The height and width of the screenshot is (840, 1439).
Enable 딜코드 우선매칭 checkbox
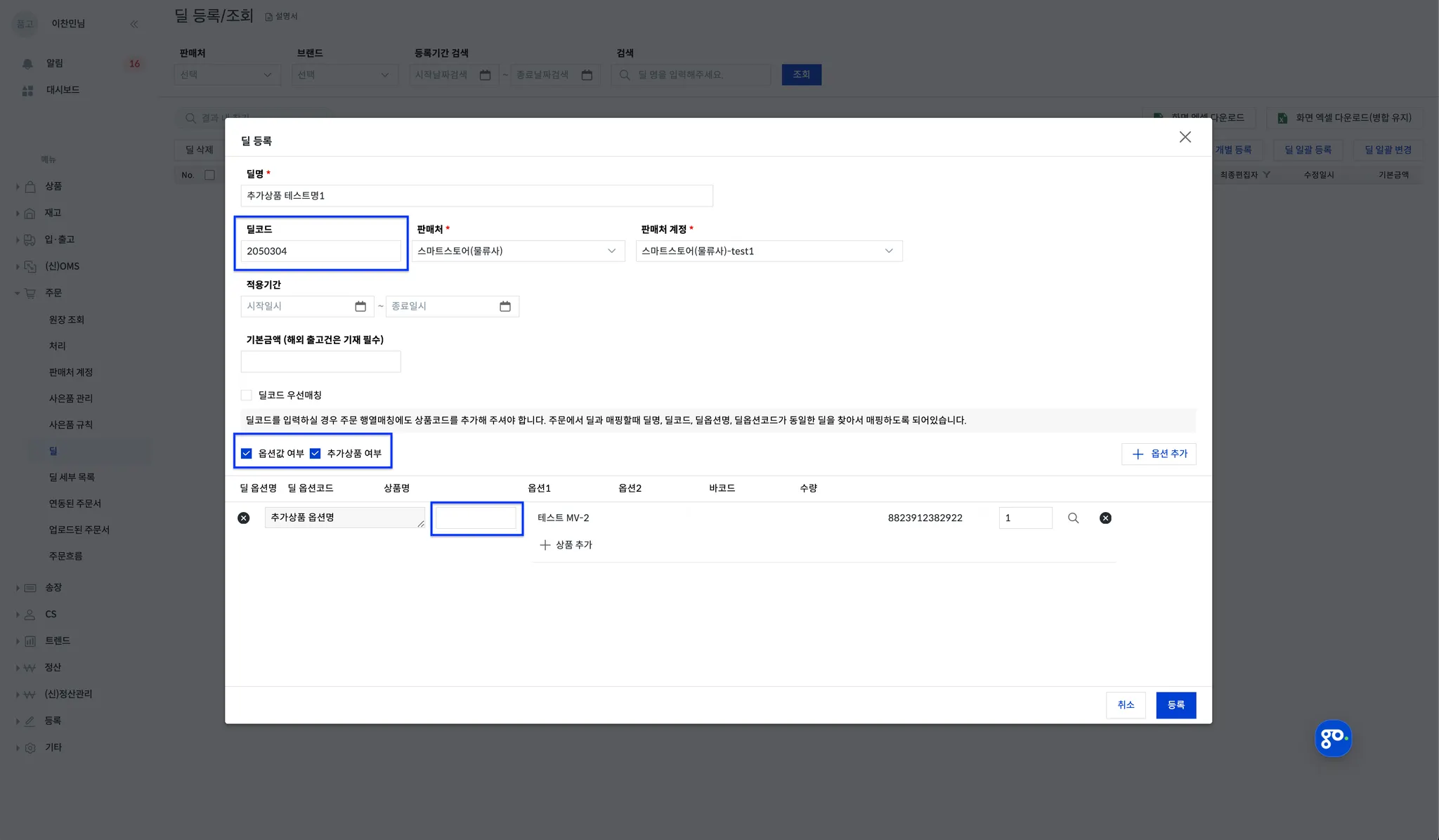pos(247,395)
